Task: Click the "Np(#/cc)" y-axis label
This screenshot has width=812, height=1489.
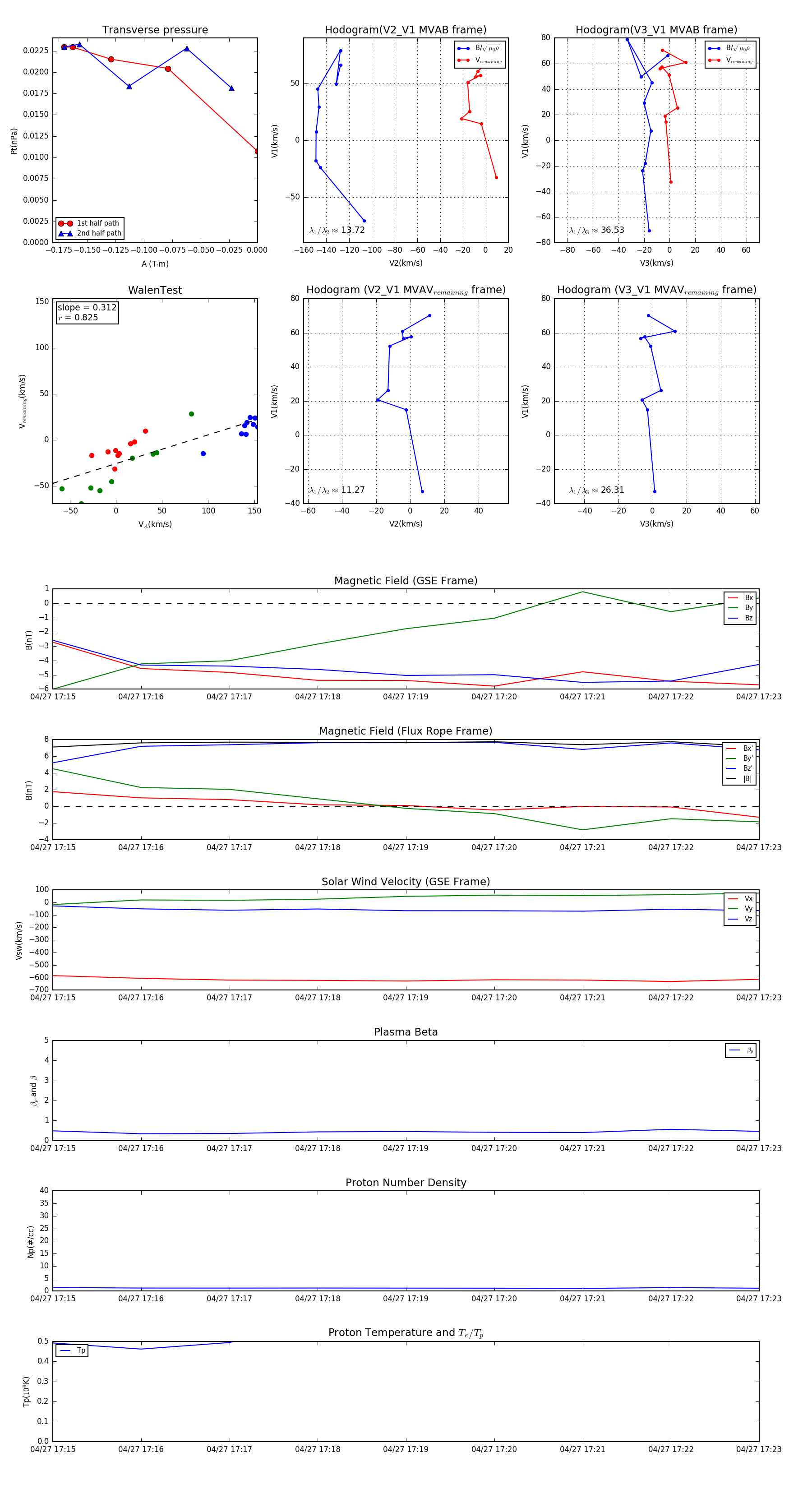Action: [x=30, y=1242]
